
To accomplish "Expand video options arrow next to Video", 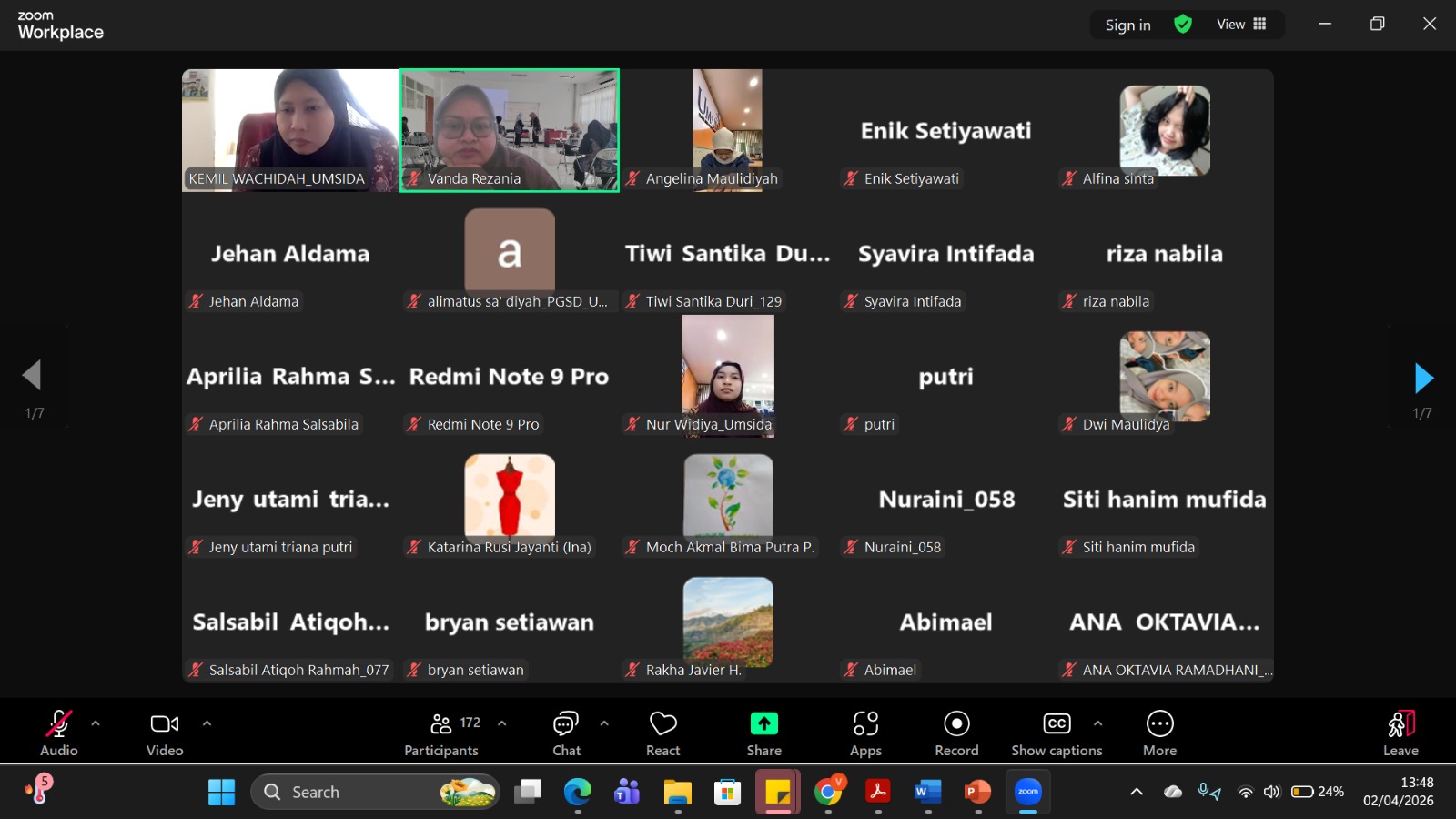I will pyautogui.click(x=207, y=723).
